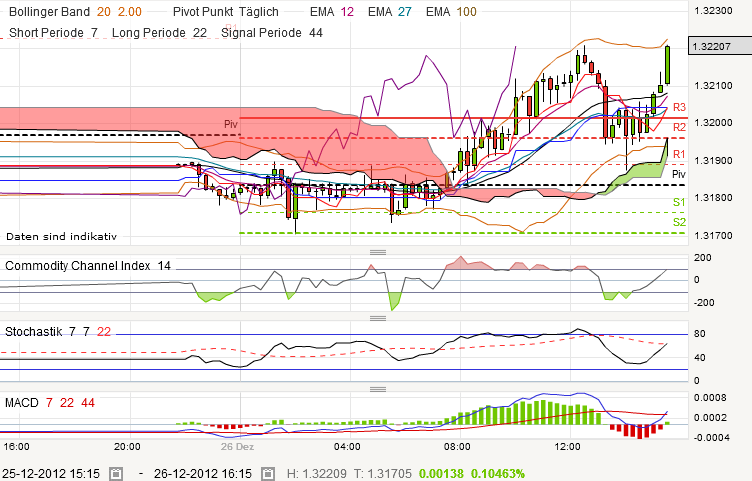Click the Piv label inside the red cloud
Image resolution: width=752 pixels, height=481 pixels.
coord(231,125)
